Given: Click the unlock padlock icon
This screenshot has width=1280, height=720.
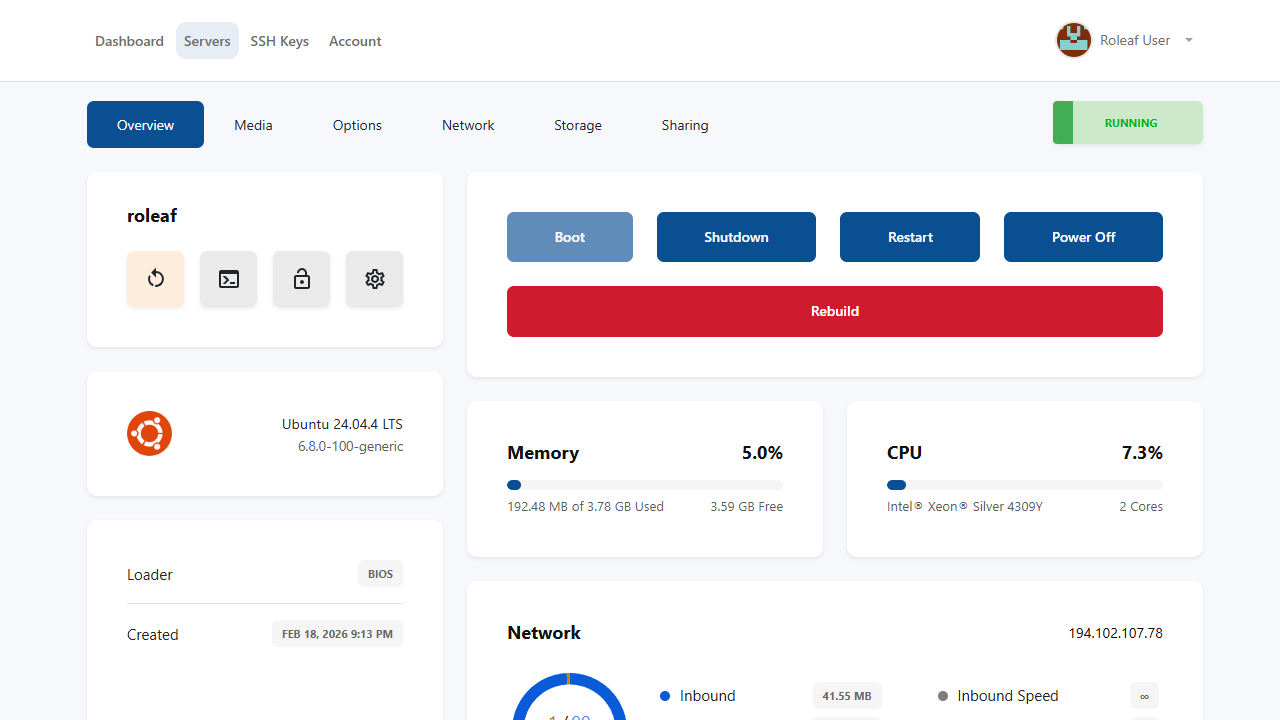Looking at the screenshot, I should pyautogui.click(x=301, y=279).
